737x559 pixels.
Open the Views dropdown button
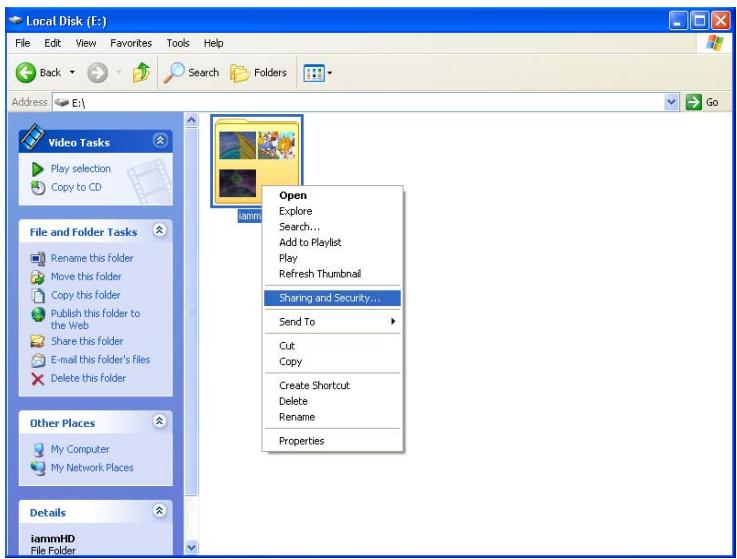tap(315, 73)
